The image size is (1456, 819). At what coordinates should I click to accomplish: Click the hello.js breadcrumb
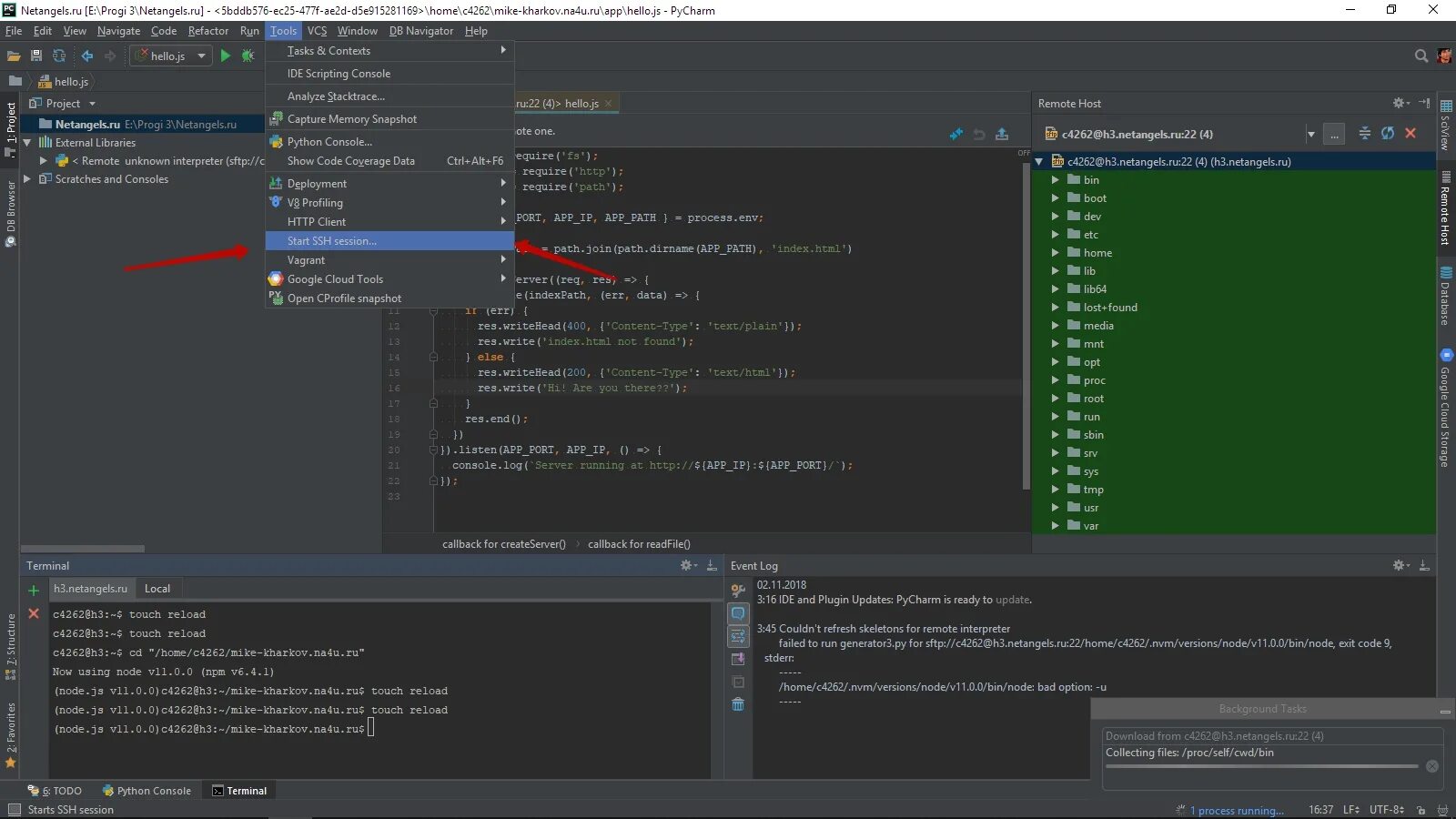[63, 82]
